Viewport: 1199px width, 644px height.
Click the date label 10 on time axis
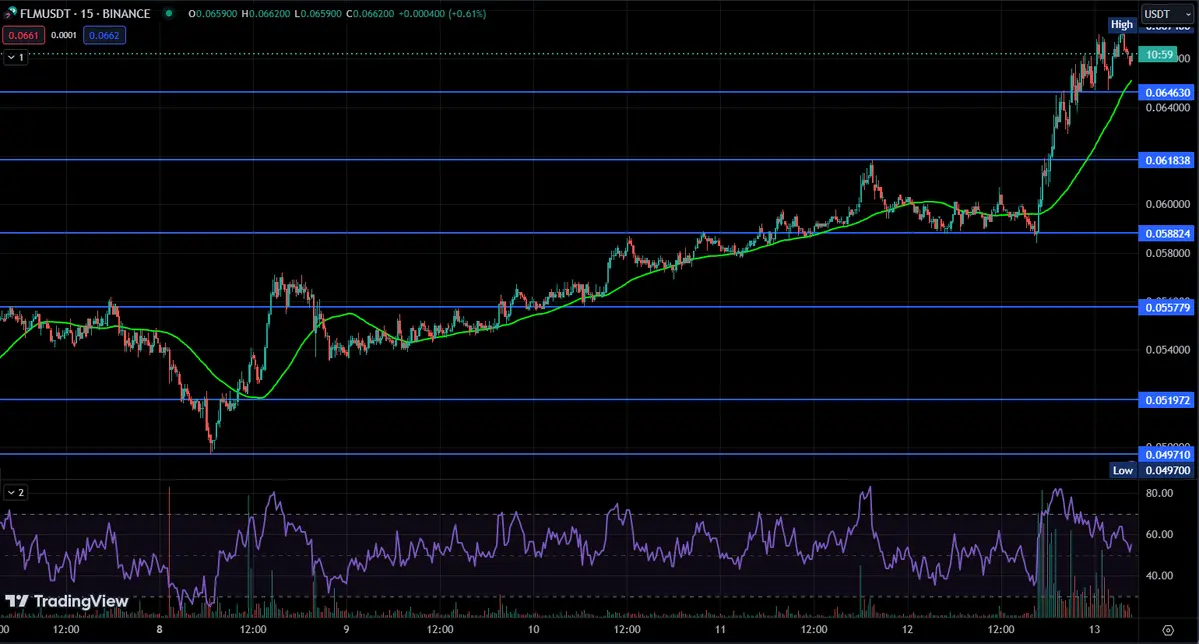coord(533,629)
